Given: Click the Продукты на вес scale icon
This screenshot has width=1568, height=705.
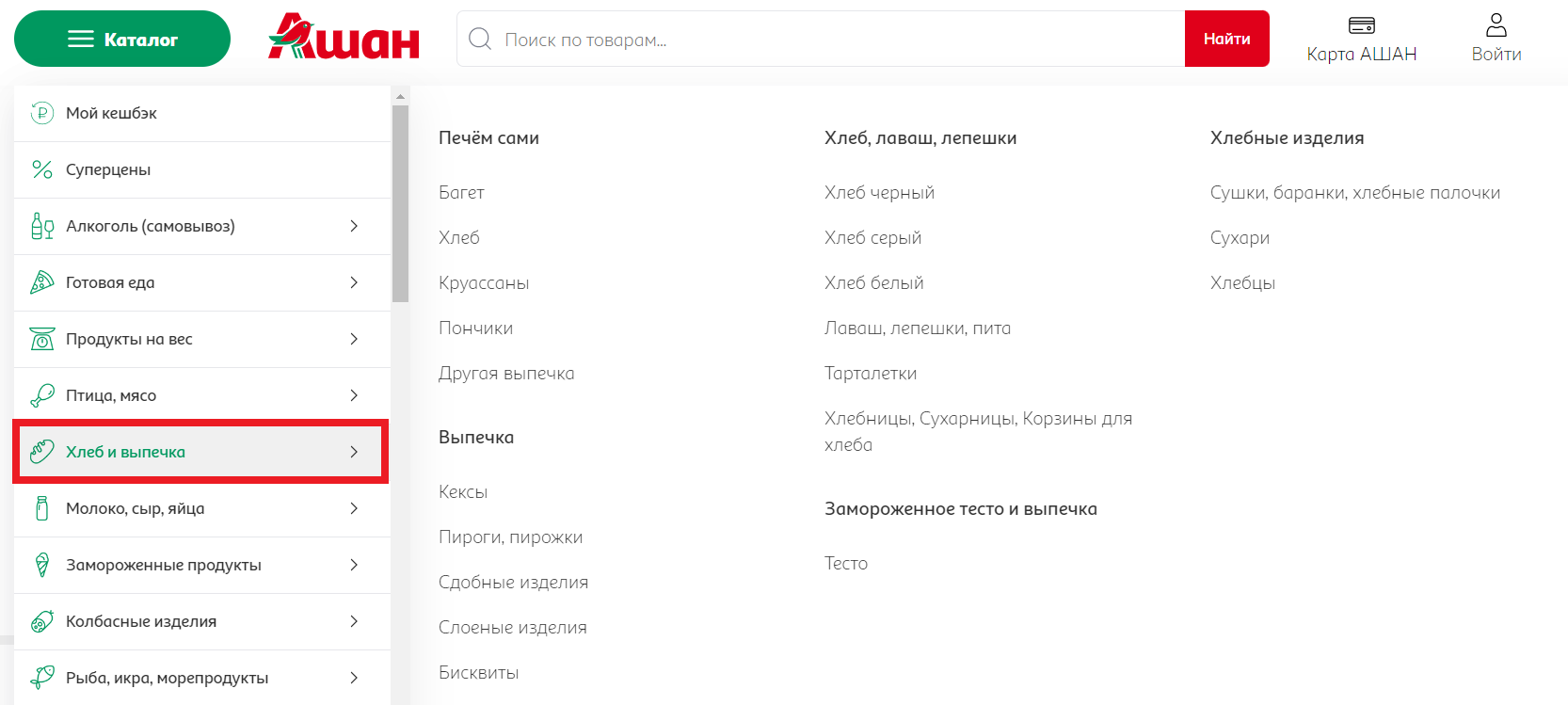Looking at the screenshot, I should pos(42,339).
